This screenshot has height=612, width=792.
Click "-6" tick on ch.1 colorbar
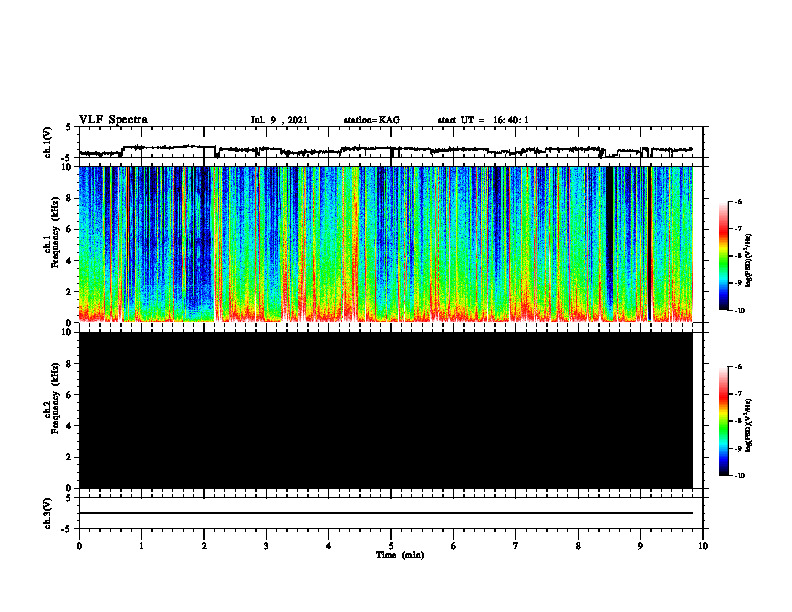pyautogui.click(x=737, y=201)
